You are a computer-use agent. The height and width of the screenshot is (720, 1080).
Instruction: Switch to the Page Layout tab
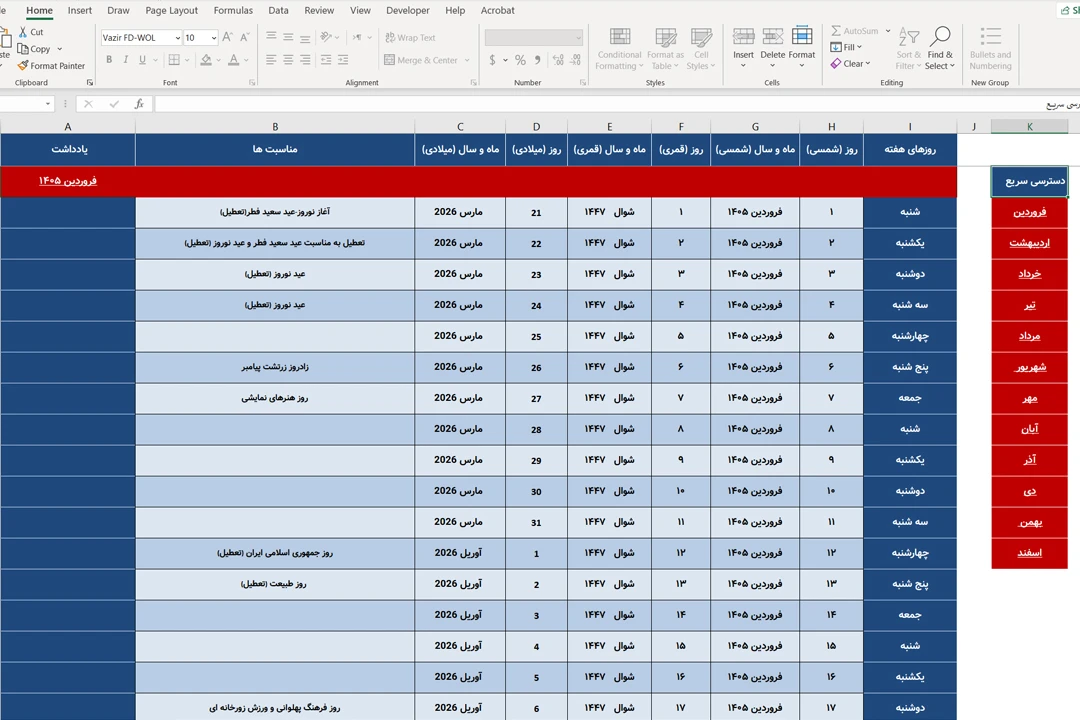click(171, 11)
